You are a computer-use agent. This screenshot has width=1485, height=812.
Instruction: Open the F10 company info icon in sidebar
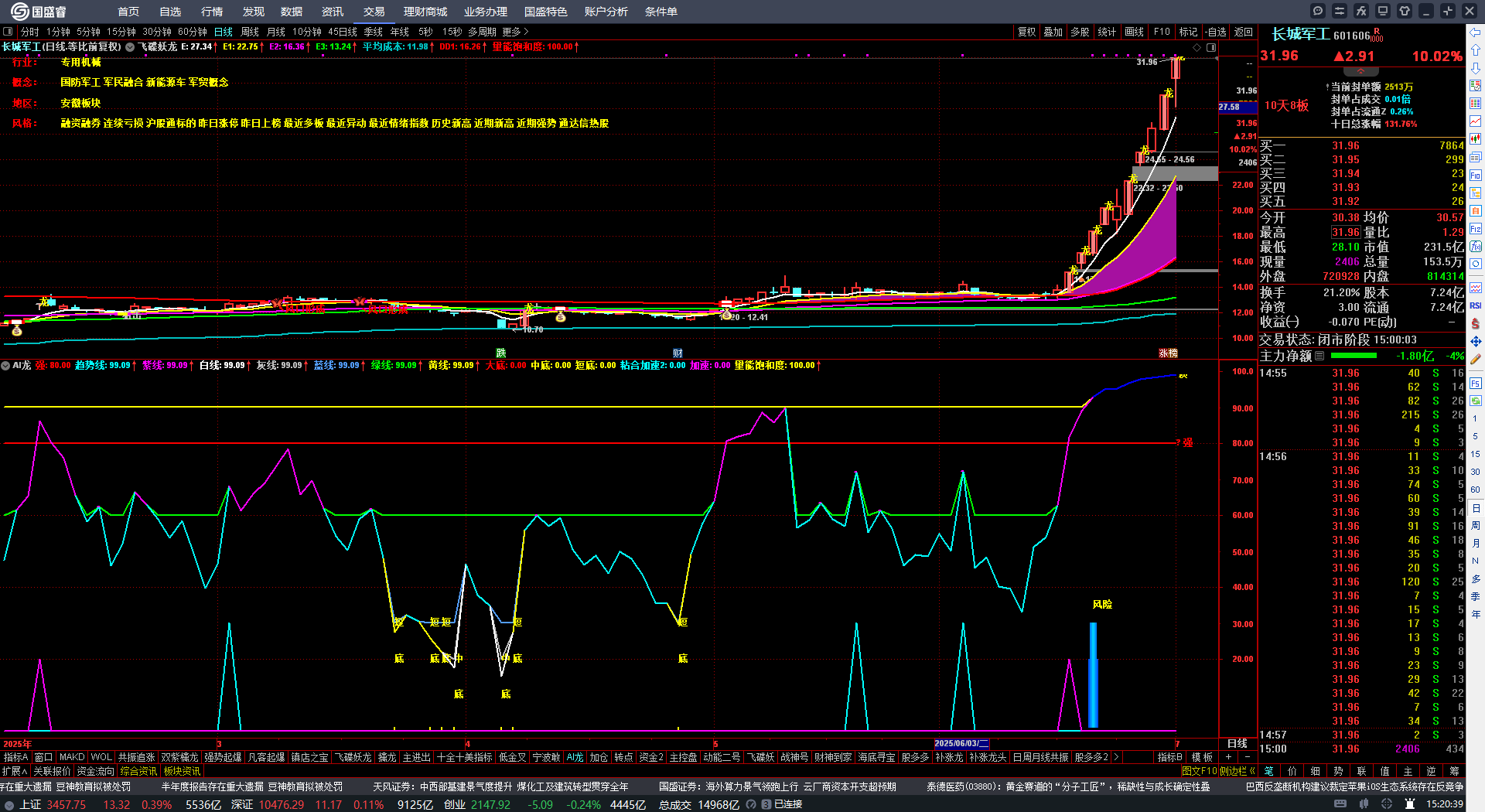[1476, 176]
